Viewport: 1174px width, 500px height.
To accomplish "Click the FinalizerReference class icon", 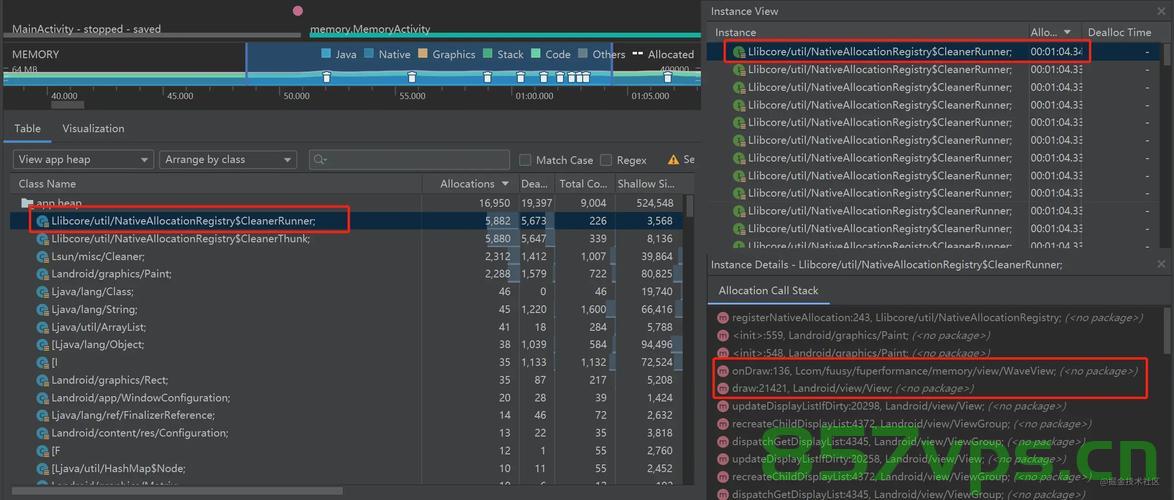I will (43, 415).
